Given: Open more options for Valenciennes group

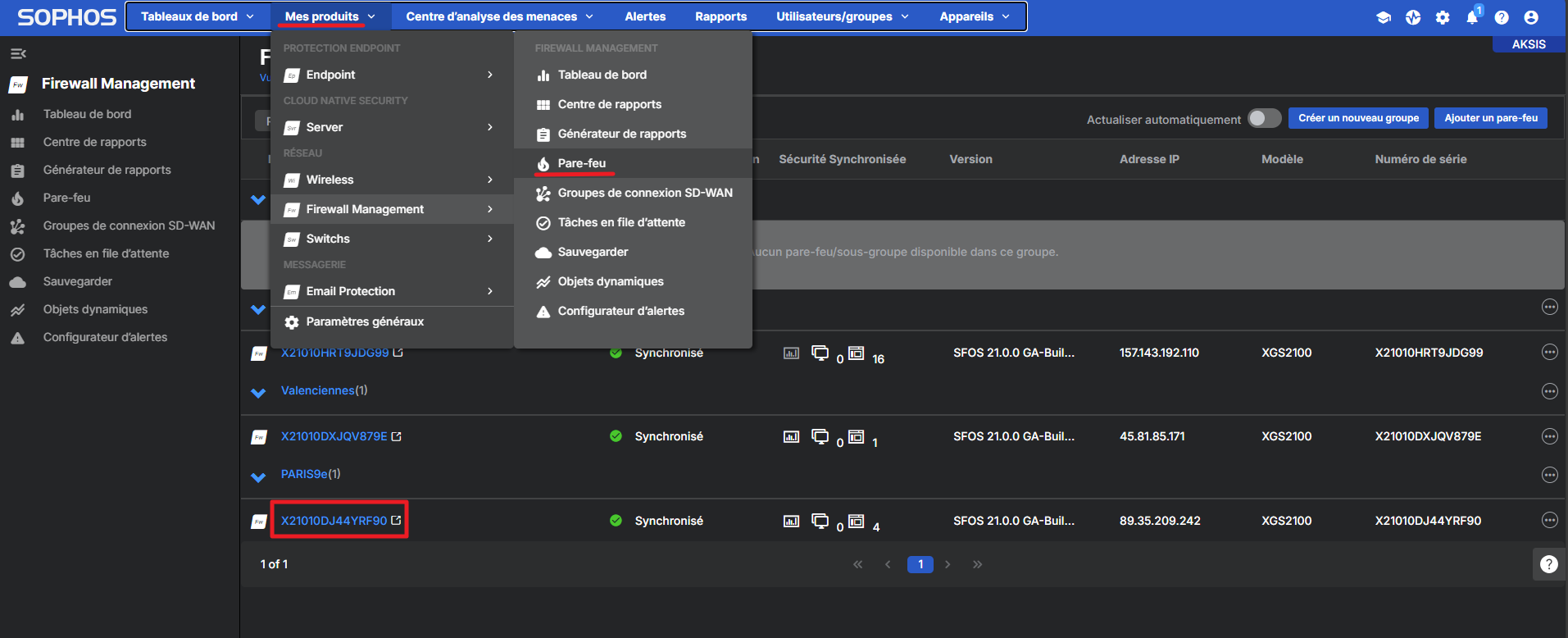Looking at the screenshot, I should point(1549,391).
